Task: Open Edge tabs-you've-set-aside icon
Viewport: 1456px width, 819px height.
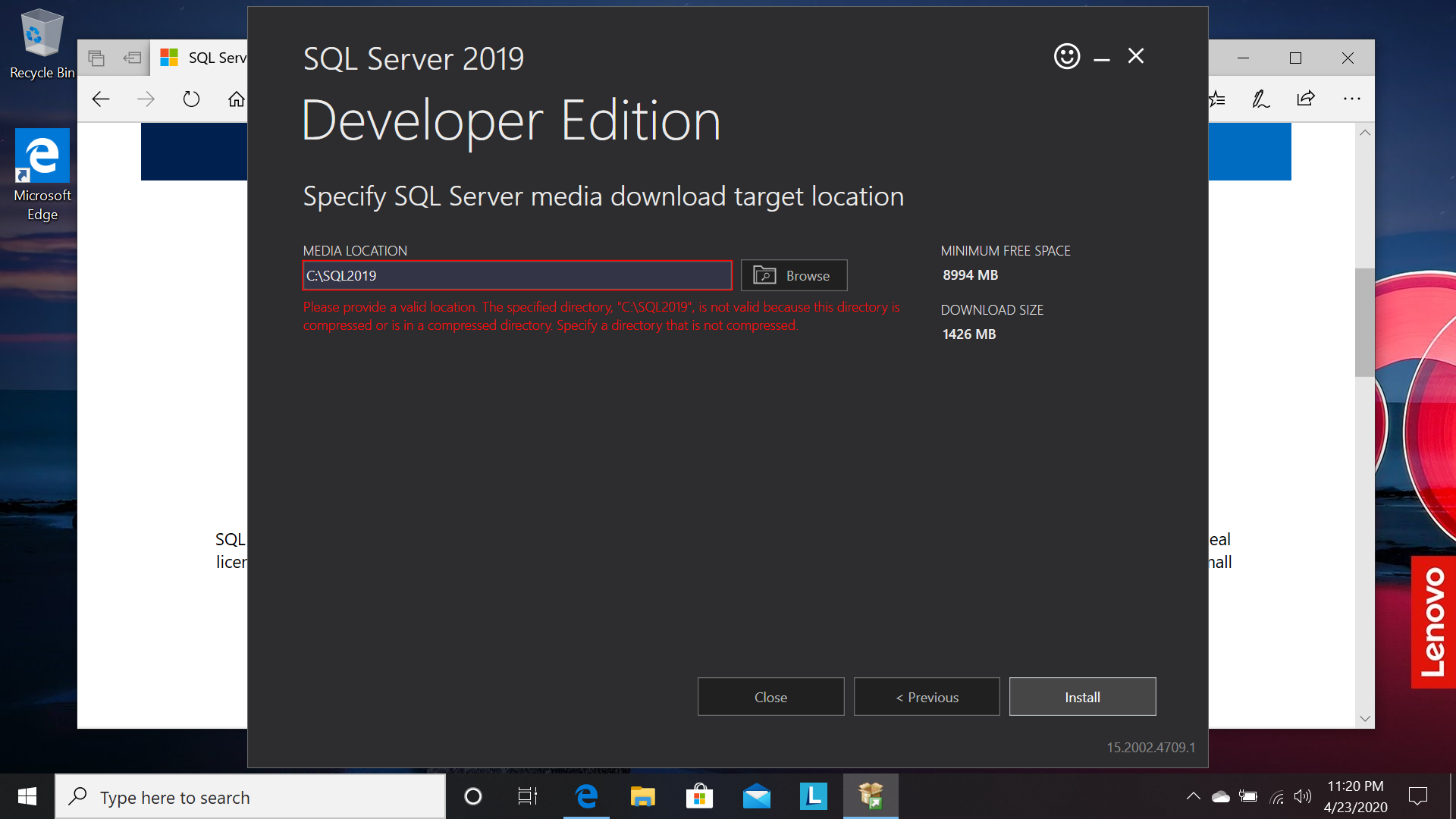Action: pyautogui.click(x=96, y=58)
